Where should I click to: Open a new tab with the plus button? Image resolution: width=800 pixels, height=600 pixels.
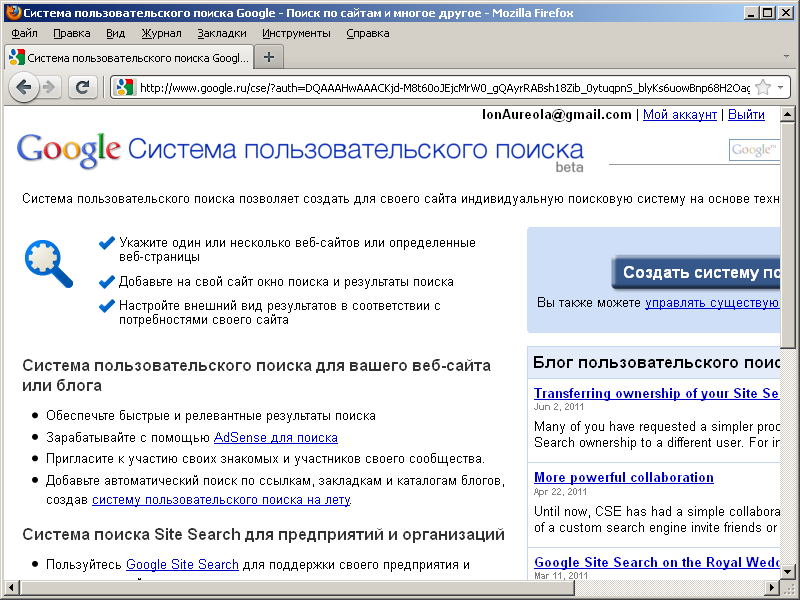point(268,57)
